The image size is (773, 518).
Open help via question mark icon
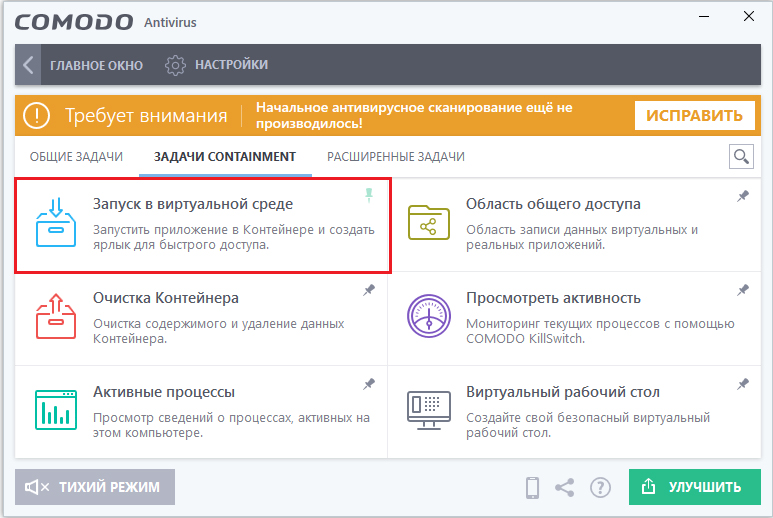click(600, 487)
